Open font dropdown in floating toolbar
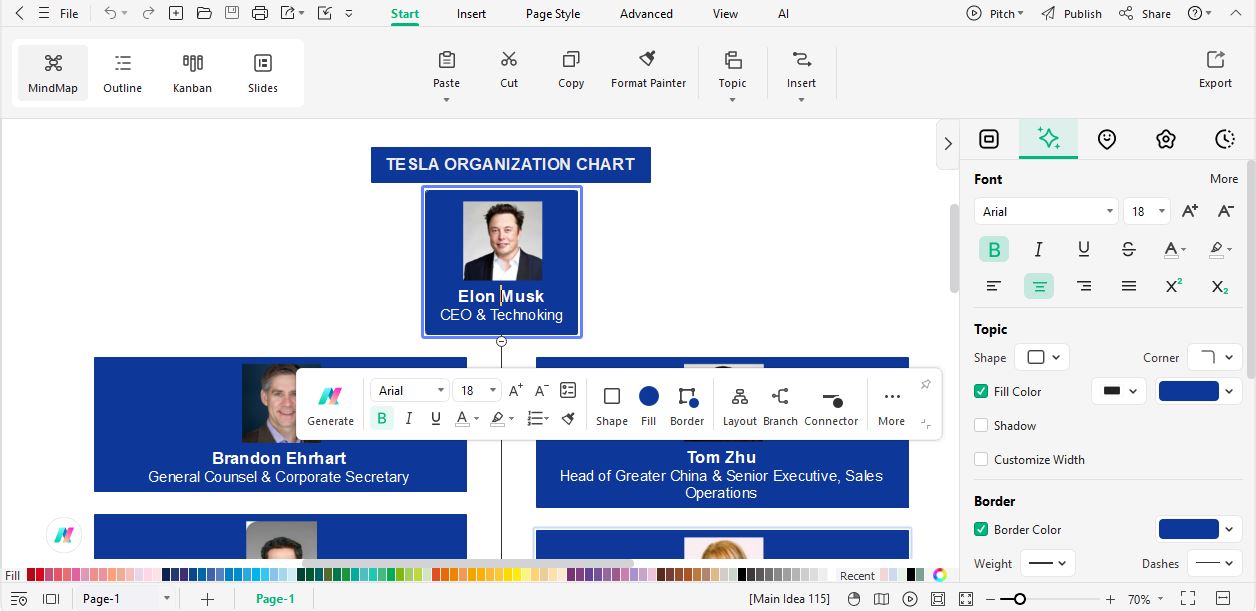 [410, 390]
